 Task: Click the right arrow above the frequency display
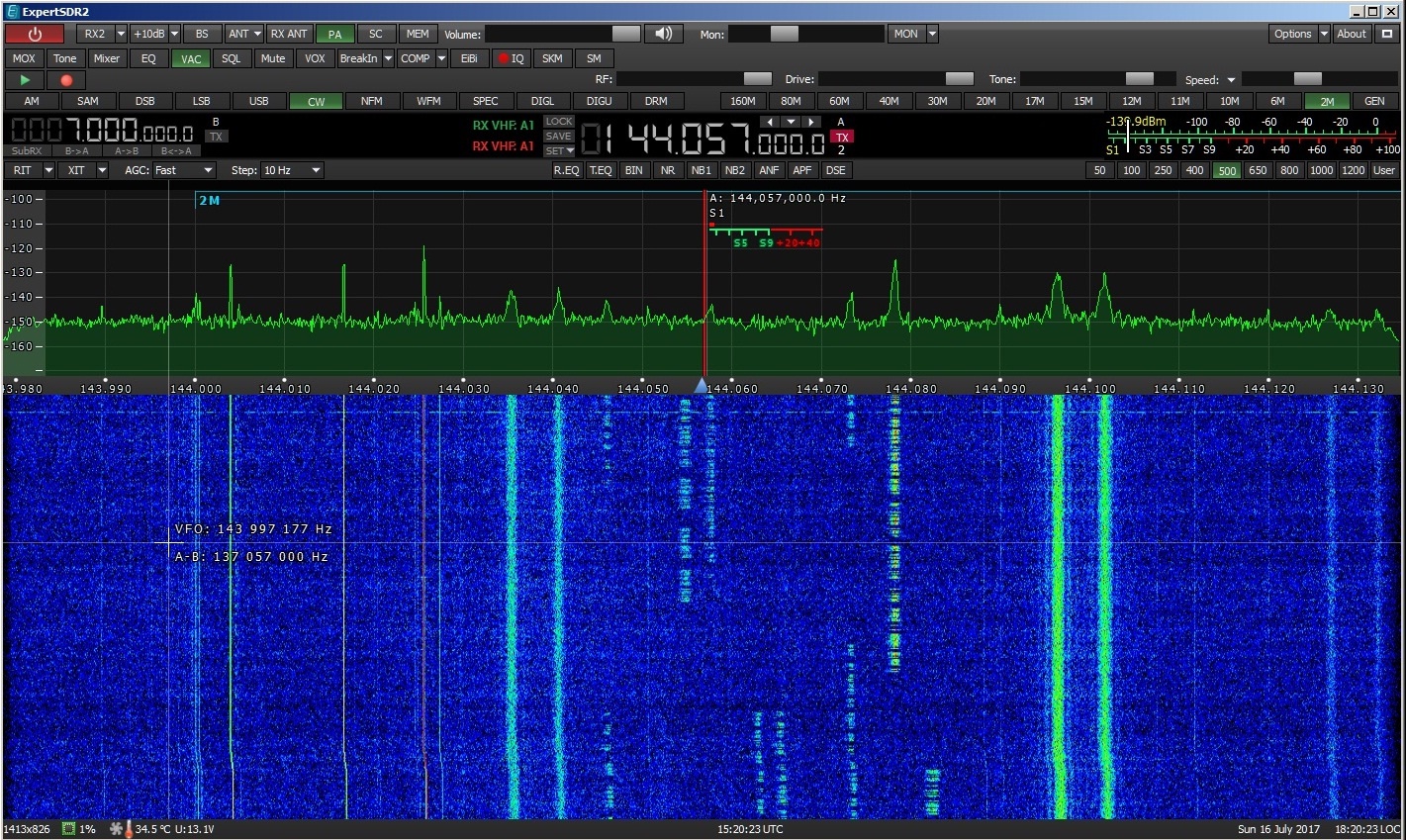pyautogui.click(x=811, y=122)
